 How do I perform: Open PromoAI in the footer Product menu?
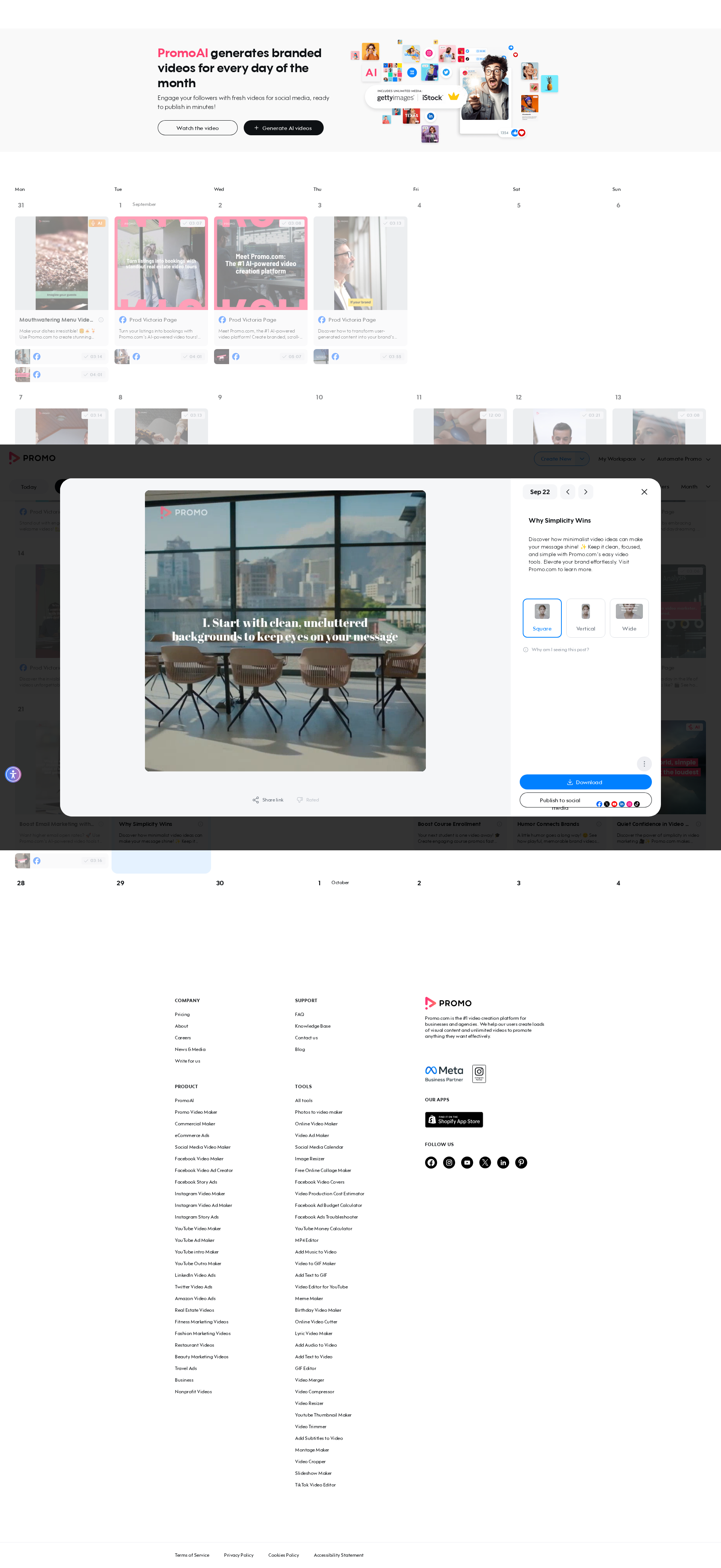click(x=184, y=1101)
